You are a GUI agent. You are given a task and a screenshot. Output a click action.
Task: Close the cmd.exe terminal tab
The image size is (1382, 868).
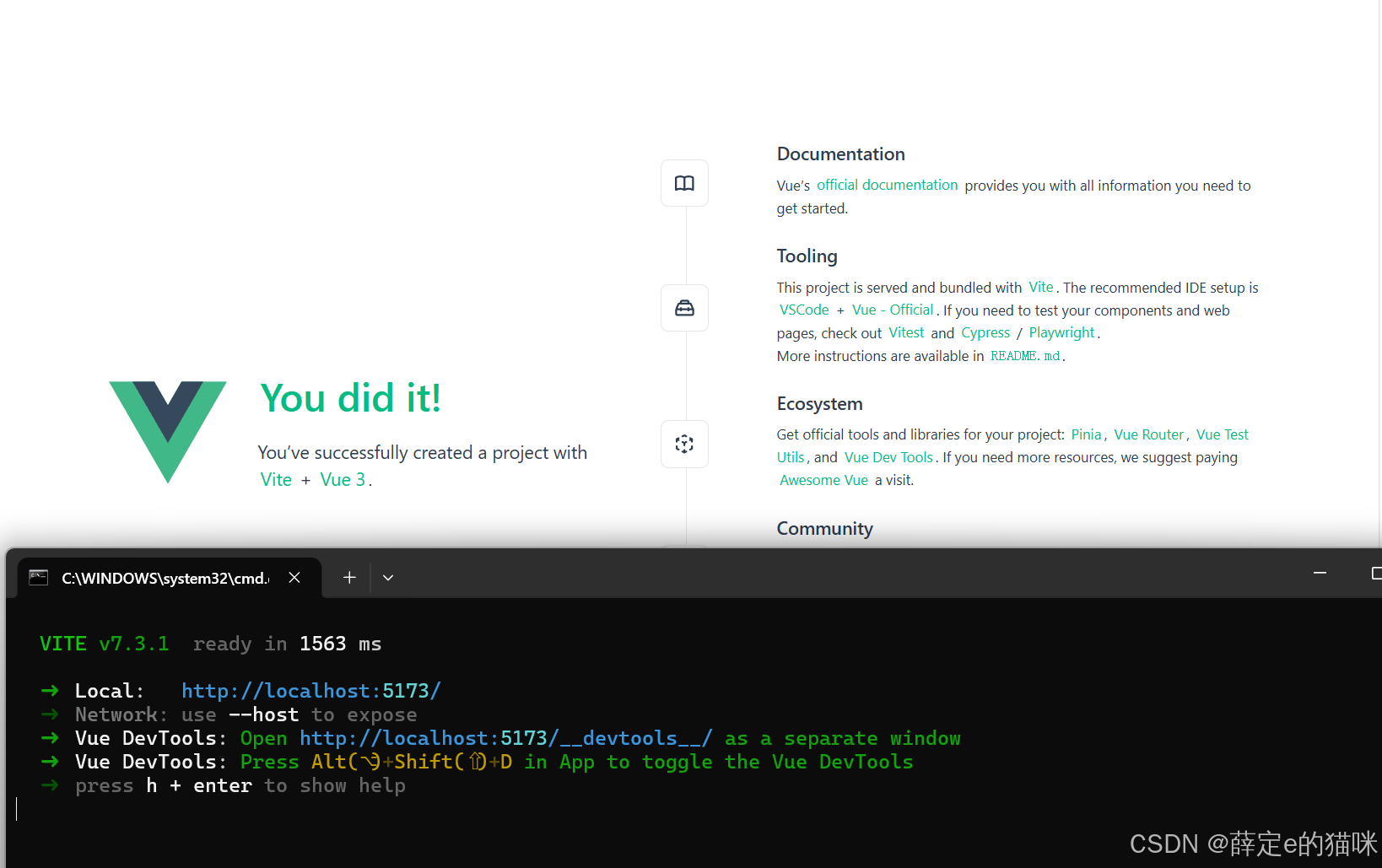[x=294, y=578]
